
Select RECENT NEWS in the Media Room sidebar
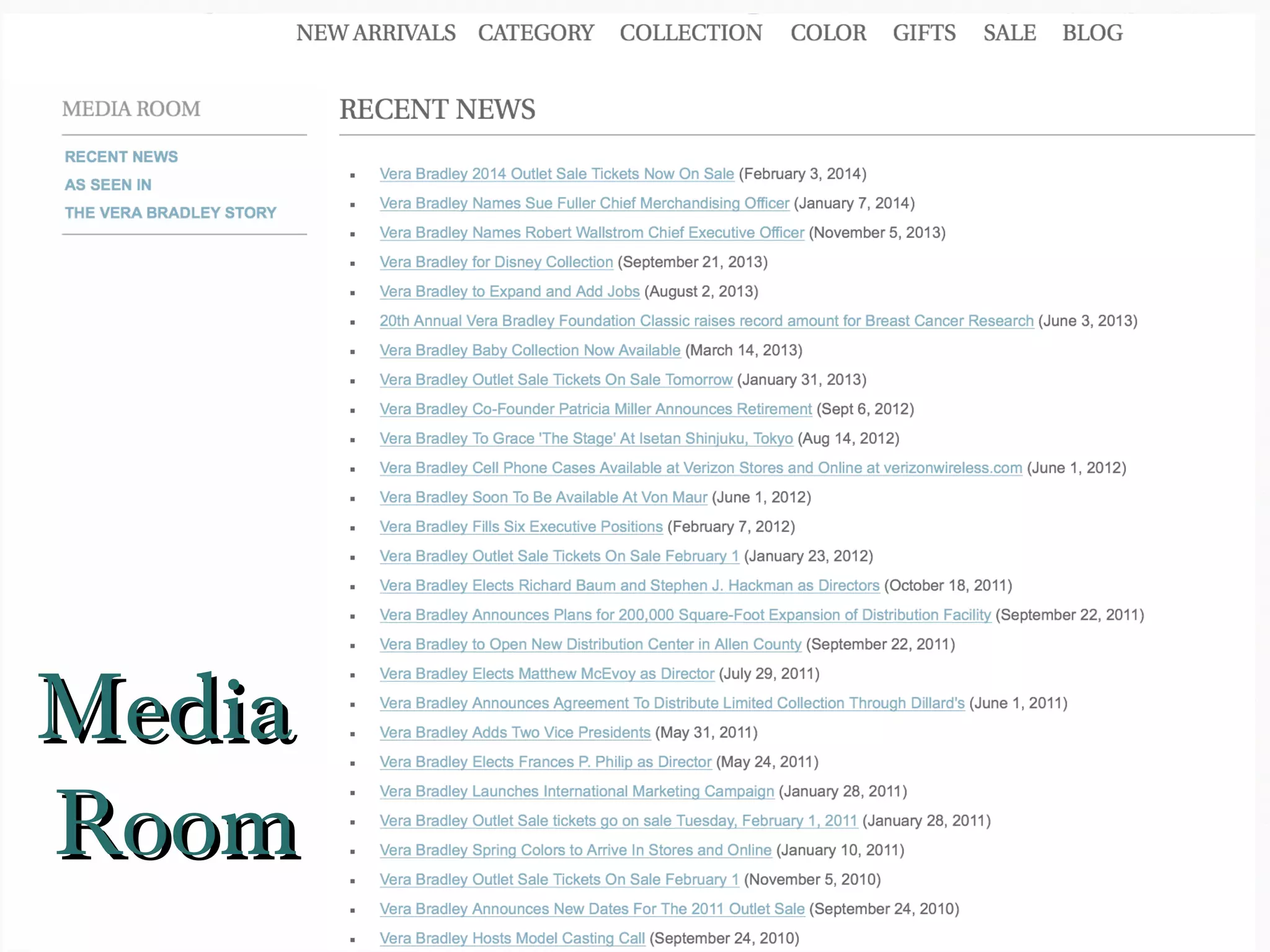(x=122, y=157)
